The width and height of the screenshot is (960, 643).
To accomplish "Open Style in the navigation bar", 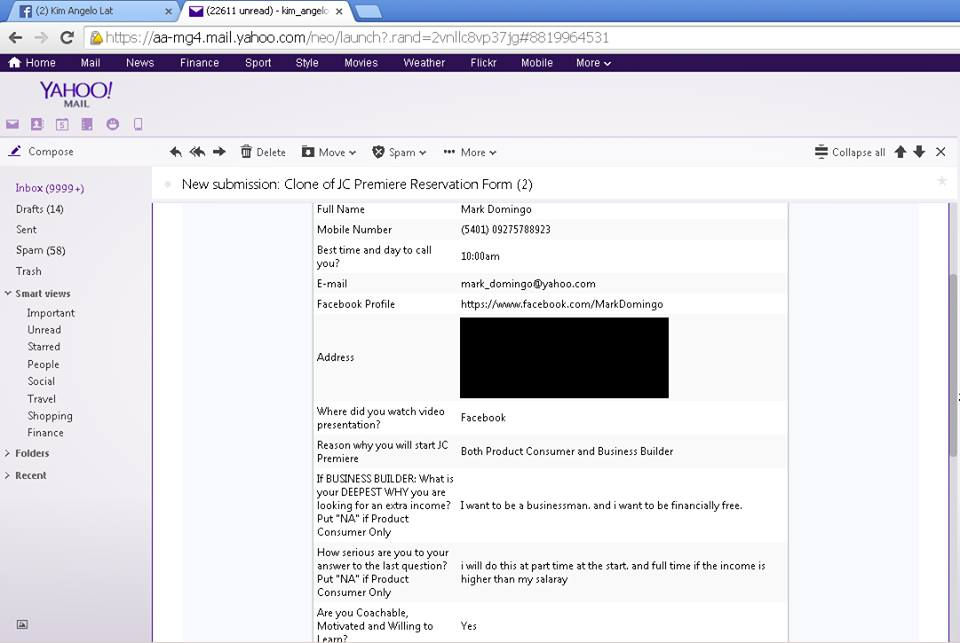I will pyautogui.click(x=307, y=63).
